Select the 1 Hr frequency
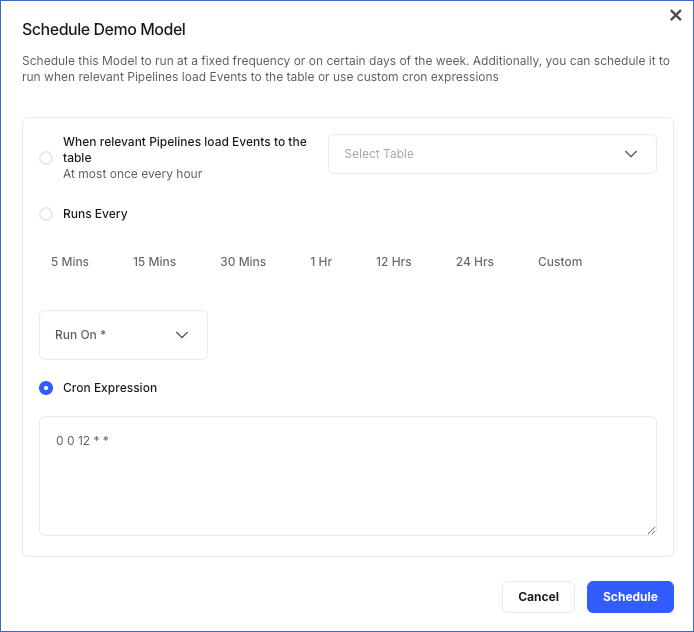 321,262
